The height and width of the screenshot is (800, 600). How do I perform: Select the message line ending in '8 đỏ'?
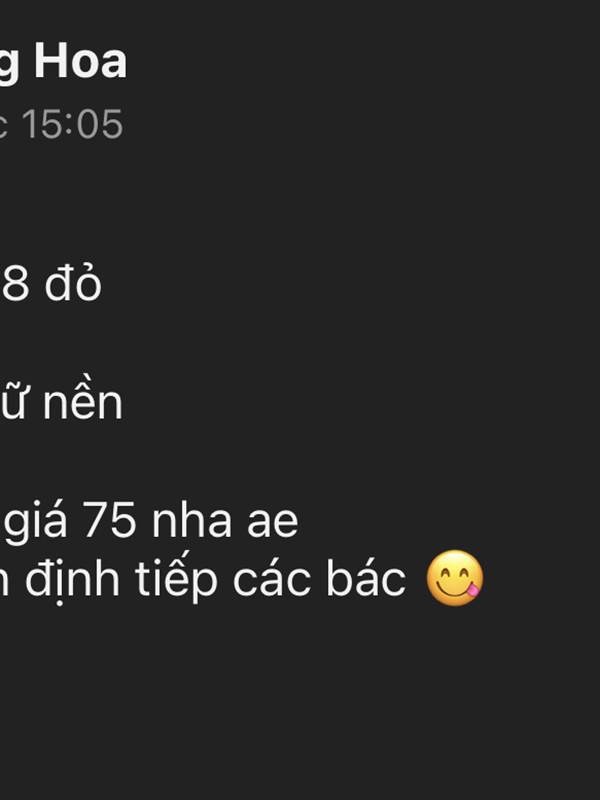click(x=51, y=284)
